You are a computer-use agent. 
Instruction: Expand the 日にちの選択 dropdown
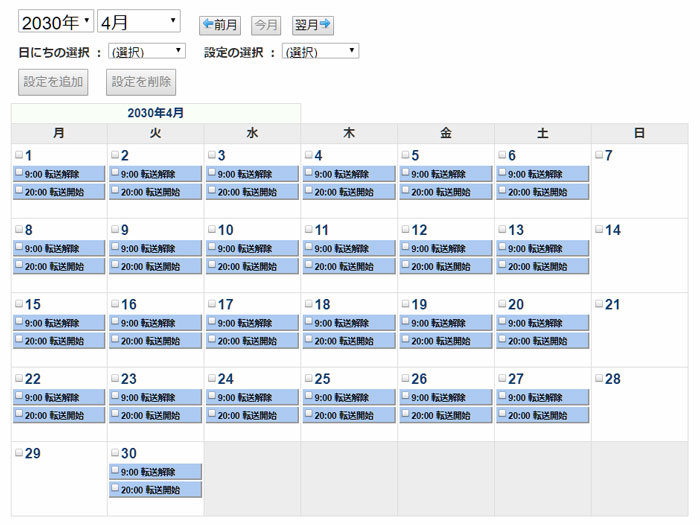coord(147,51)
